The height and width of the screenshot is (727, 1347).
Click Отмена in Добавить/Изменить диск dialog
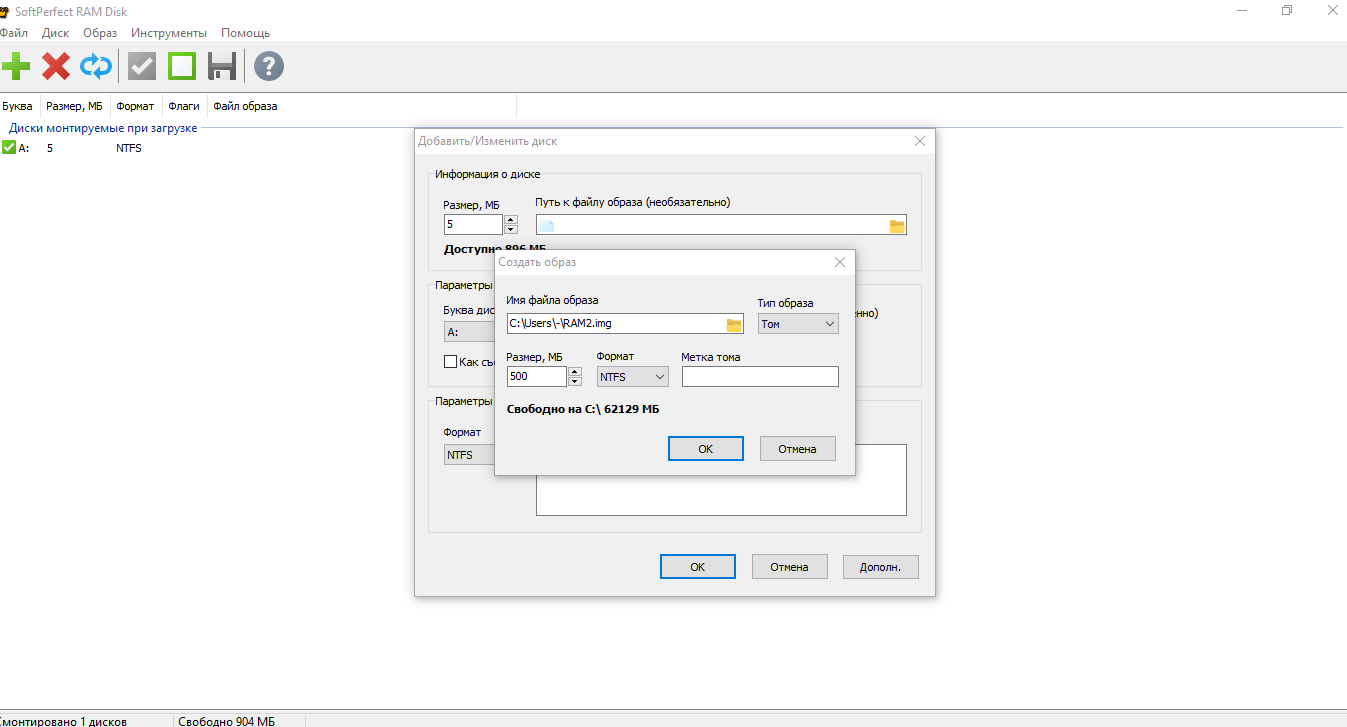click(x=789, y=567)
